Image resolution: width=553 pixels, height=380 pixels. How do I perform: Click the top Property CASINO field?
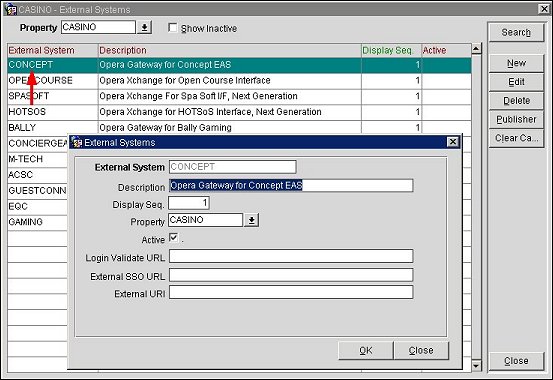coord(98,27)
